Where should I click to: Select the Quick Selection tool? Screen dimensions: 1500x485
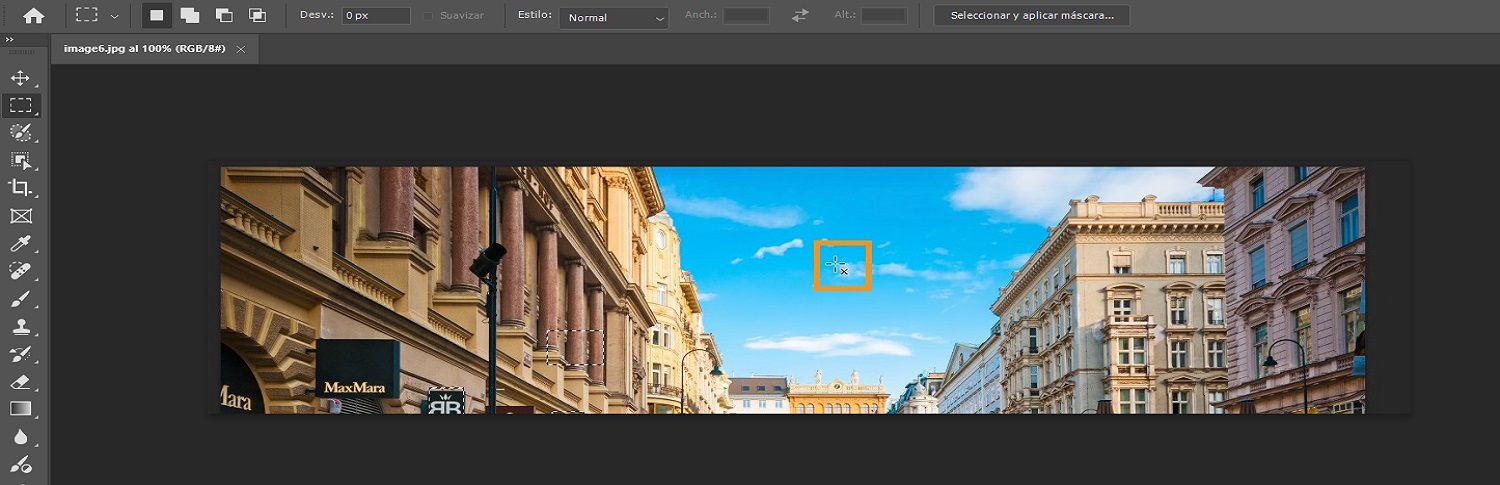pos(20,133)
